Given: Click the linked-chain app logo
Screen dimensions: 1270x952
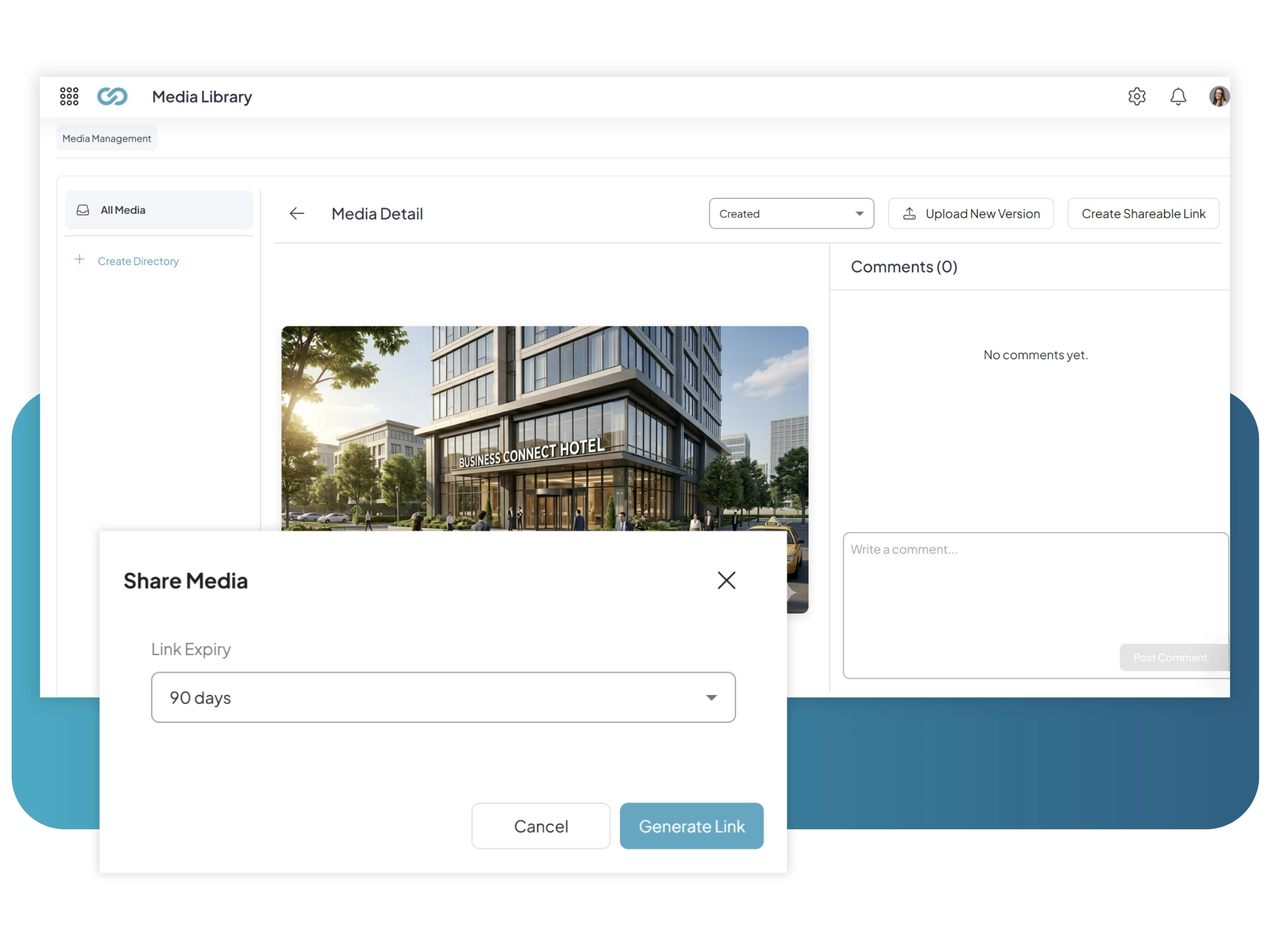Looking at the screenshot, I should 112,96.
